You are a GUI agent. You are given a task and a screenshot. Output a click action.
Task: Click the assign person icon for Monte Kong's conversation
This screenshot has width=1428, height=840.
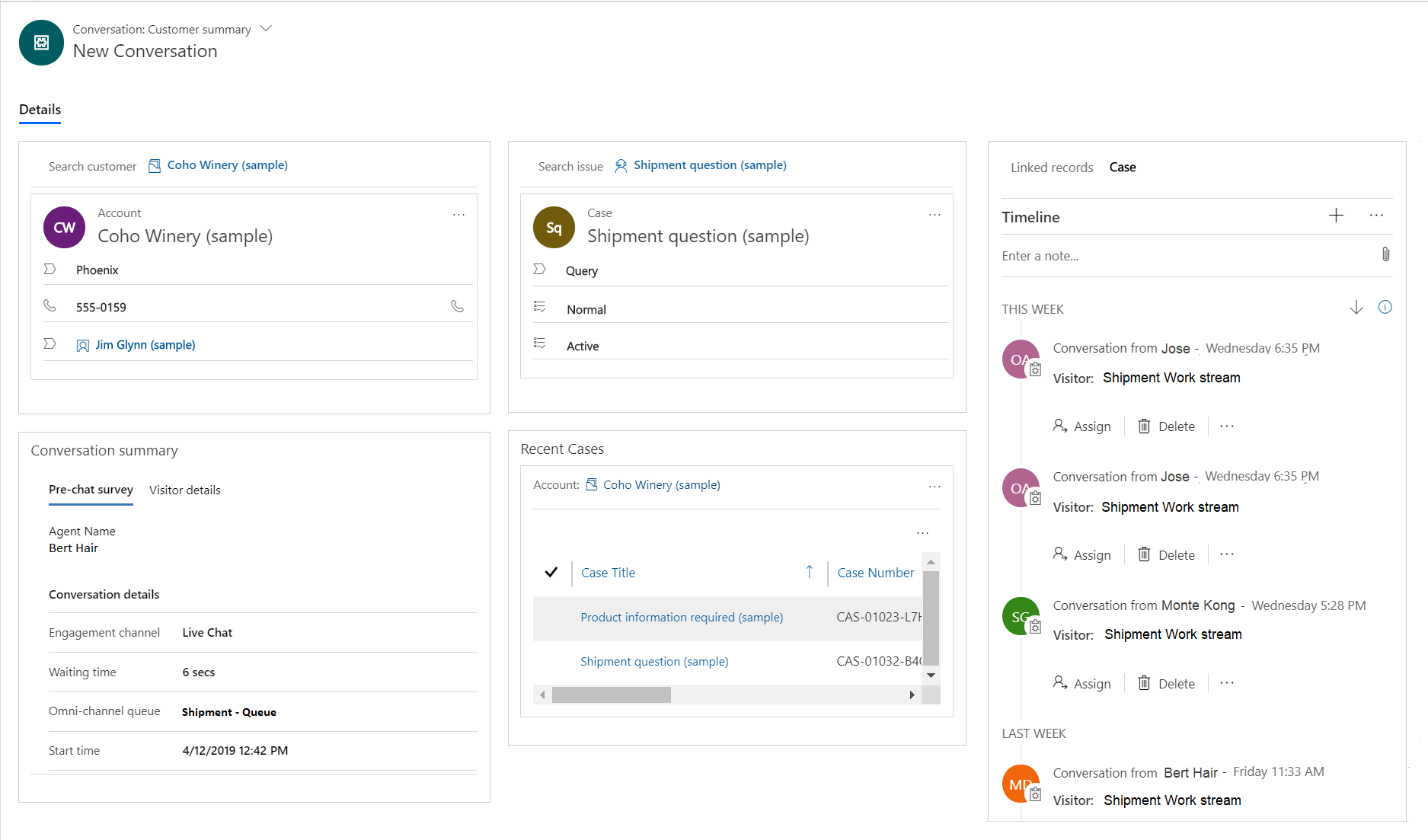1060,683
